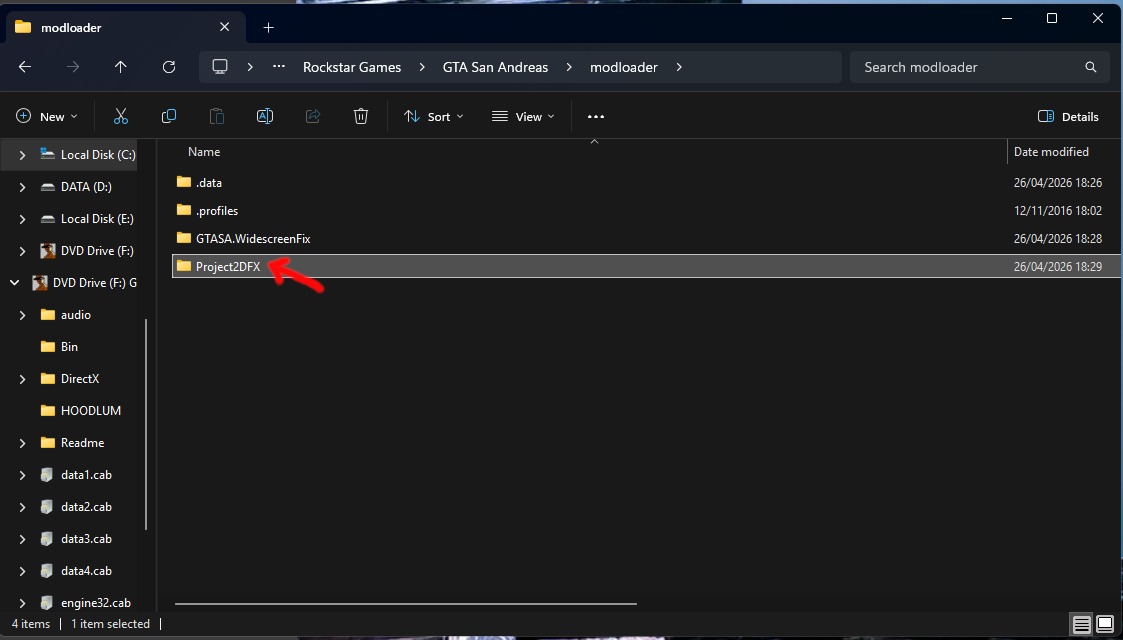Refresh the modloader folder view

click(169, 67)
